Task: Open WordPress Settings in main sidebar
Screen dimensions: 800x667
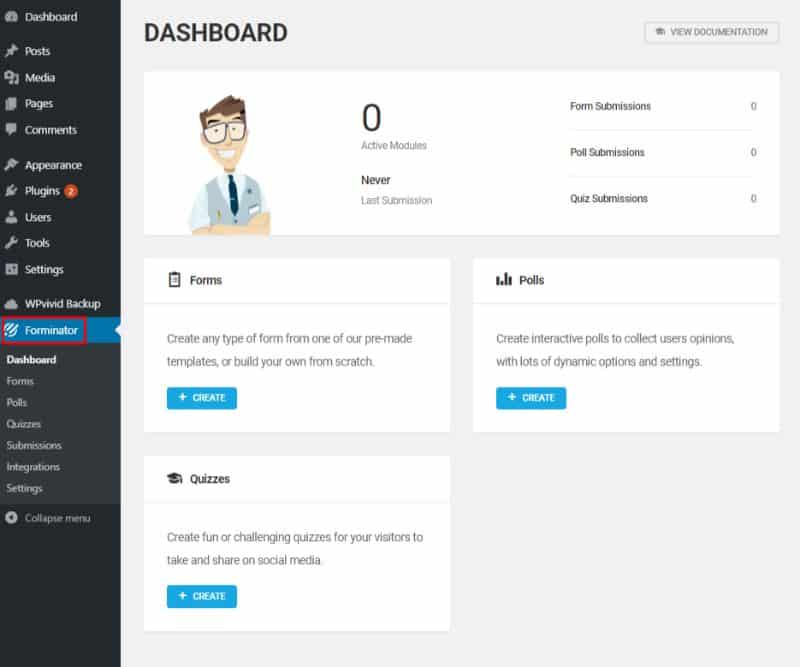Action: [x=60, y=269]
